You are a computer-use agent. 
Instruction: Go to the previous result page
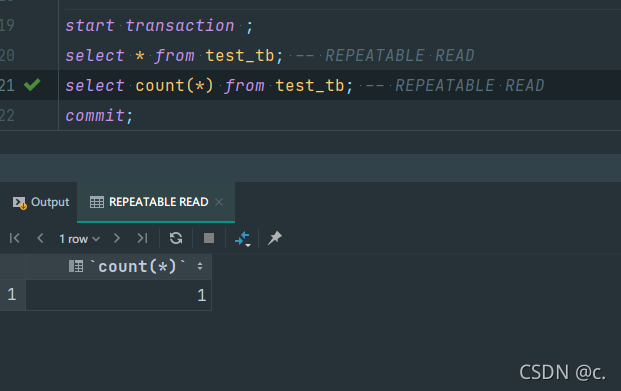(40, 238)
